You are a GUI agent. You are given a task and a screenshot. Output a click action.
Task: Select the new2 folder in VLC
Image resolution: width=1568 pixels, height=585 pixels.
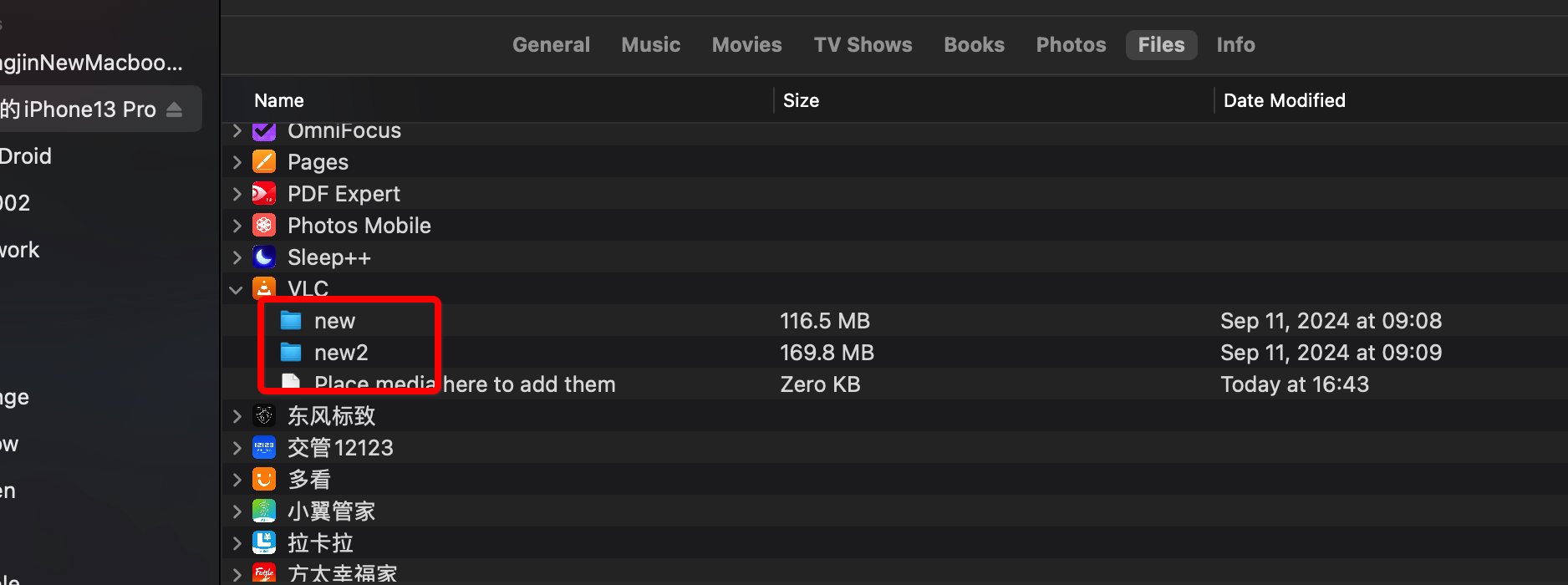[x=340, y=353]
